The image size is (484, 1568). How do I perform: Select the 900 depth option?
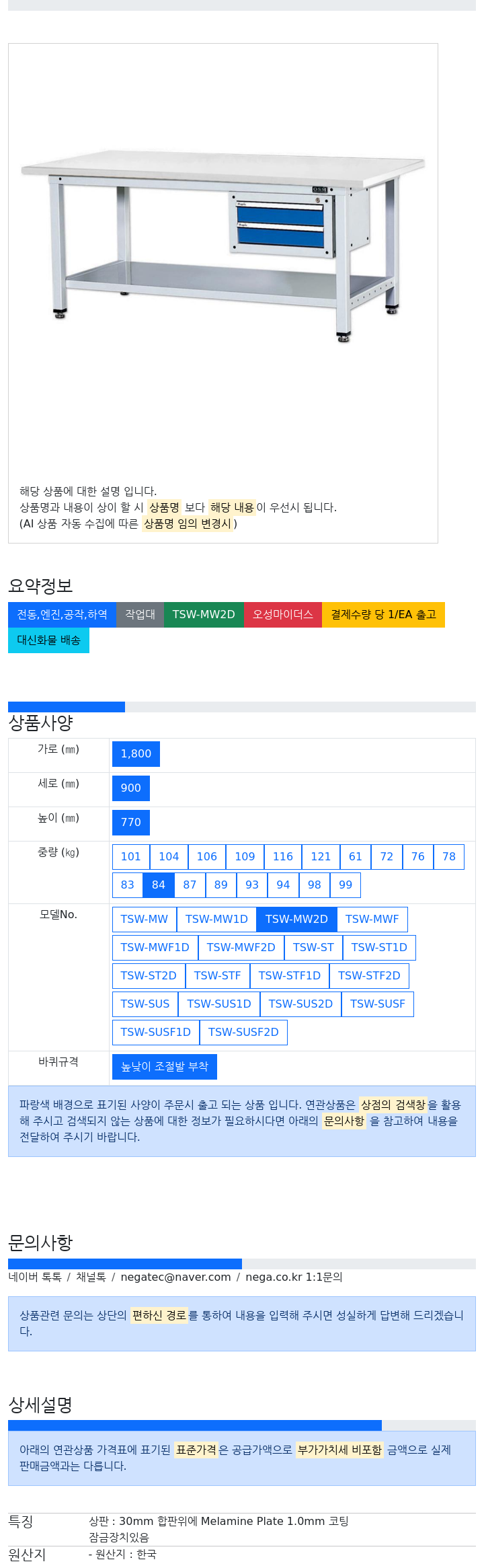point(130,788)
